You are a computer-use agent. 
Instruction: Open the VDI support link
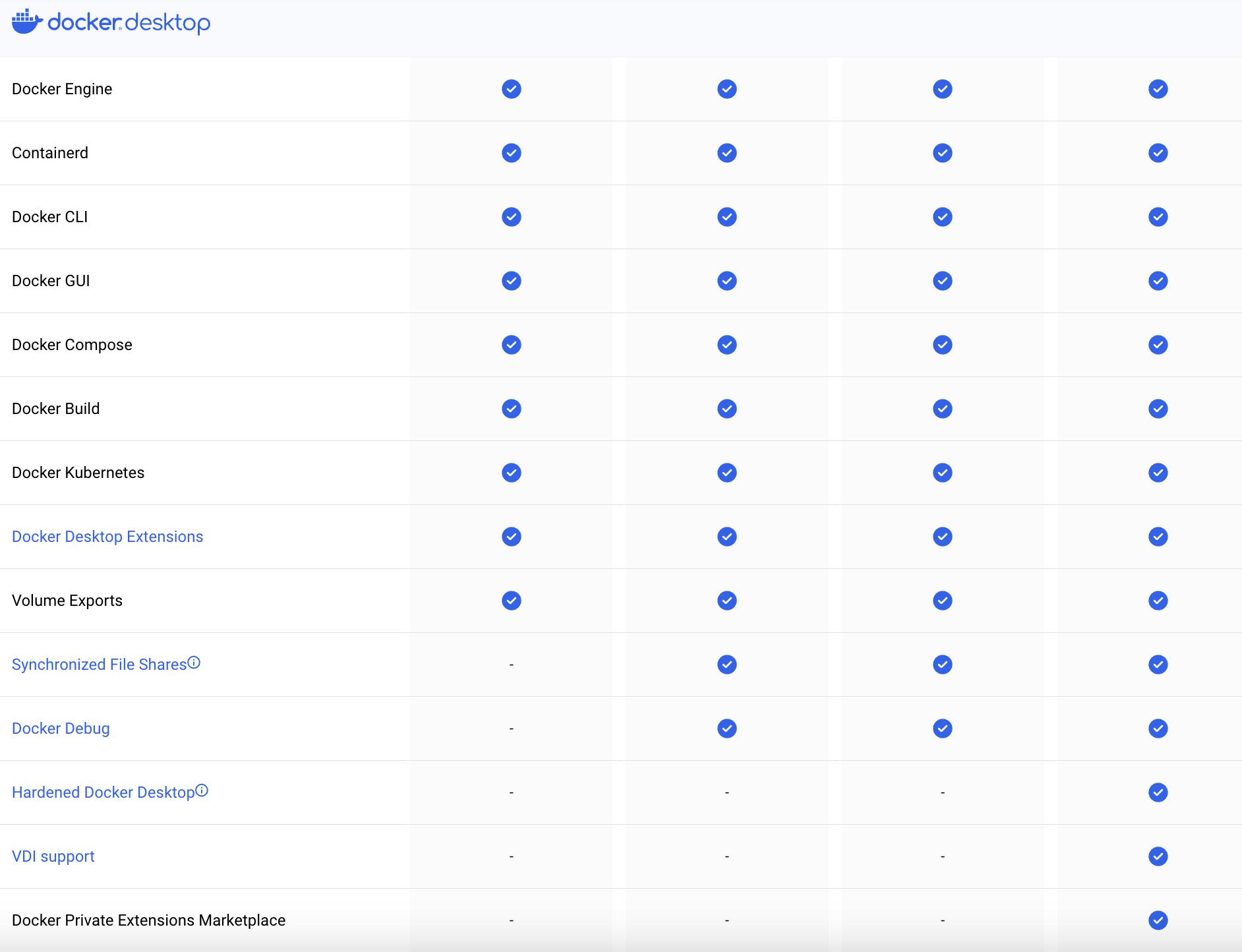coord(53,856)
